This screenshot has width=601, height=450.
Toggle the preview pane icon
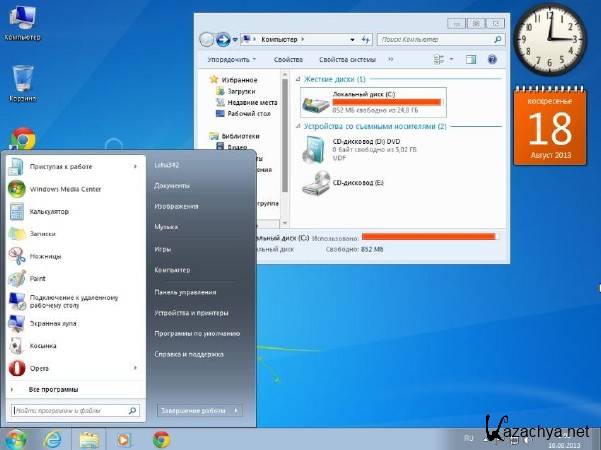tap(471, 59)
